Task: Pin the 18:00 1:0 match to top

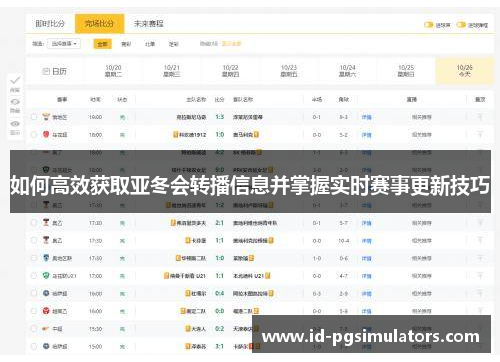Action: (480, 134)
